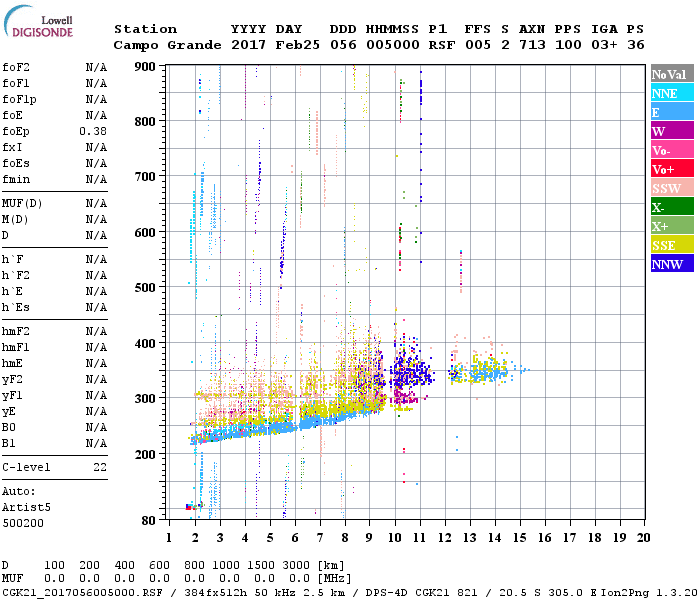Click the SSW light pink legend swatch
The height and width of the screenshot is (600, 700).
click(671, 188)
